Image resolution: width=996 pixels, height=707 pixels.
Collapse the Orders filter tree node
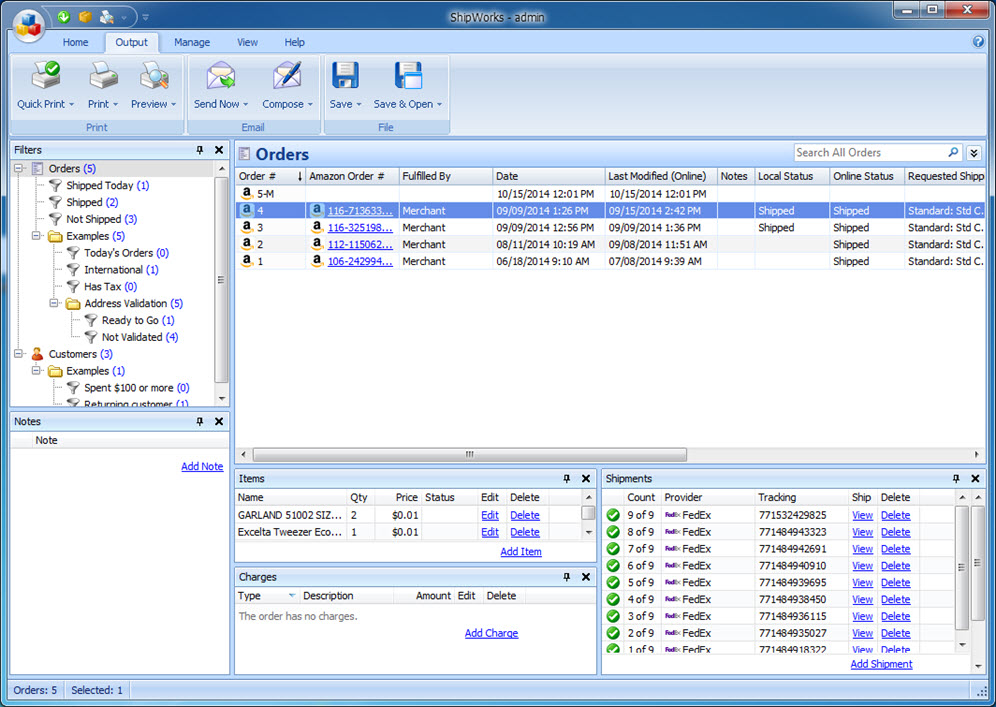(x=19, y=168)
